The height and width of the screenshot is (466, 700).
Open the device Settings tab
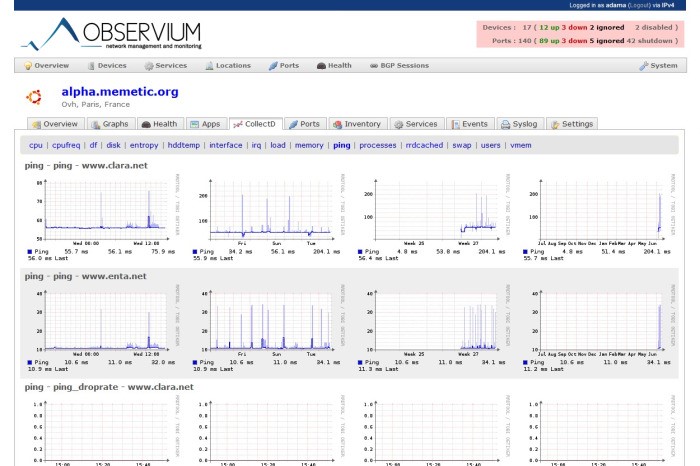[571, 124]
